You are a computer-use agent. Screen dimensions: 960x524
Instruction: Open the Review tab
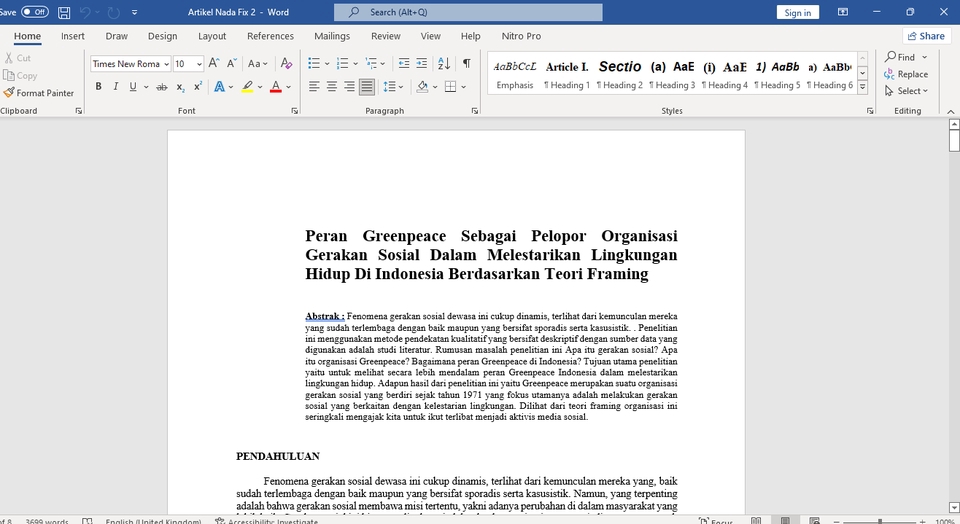(x=386, y=36)
